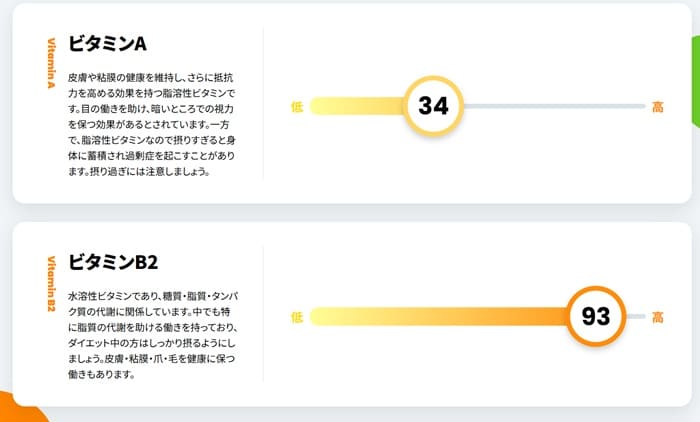Click the Vitamin A description paragraph
This screenshot has width=700, height=422.
152,125
